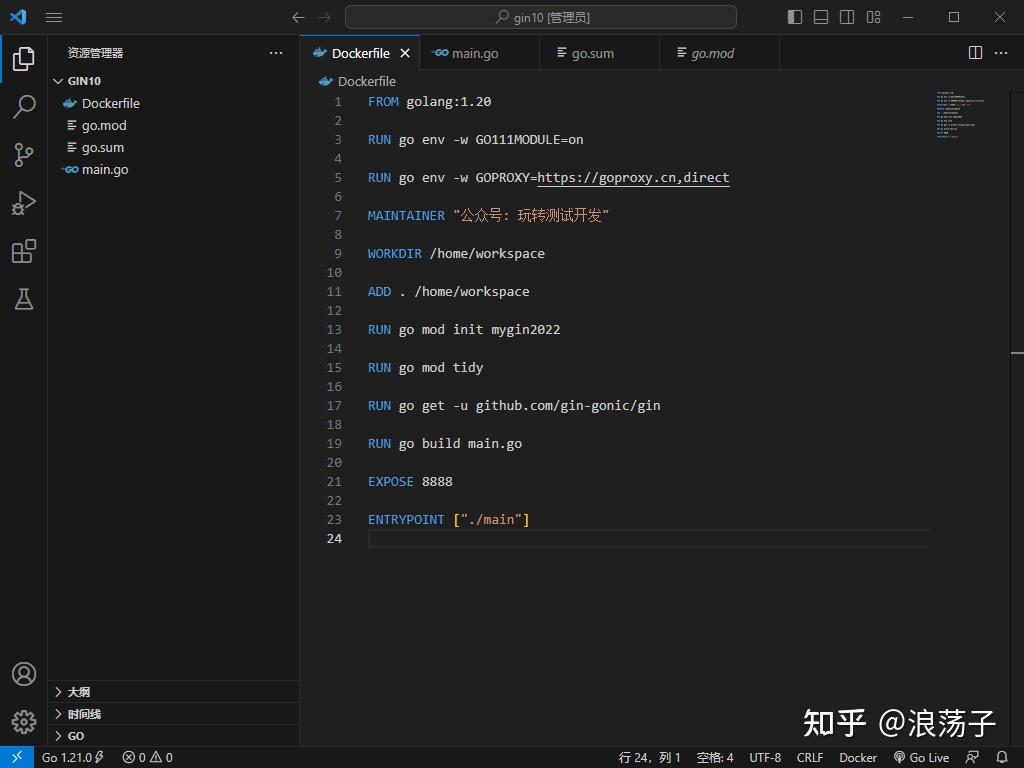The height and width of the screenshot is (768, 1024).
Task: Switch to the main.go tab
Action: 472,52
